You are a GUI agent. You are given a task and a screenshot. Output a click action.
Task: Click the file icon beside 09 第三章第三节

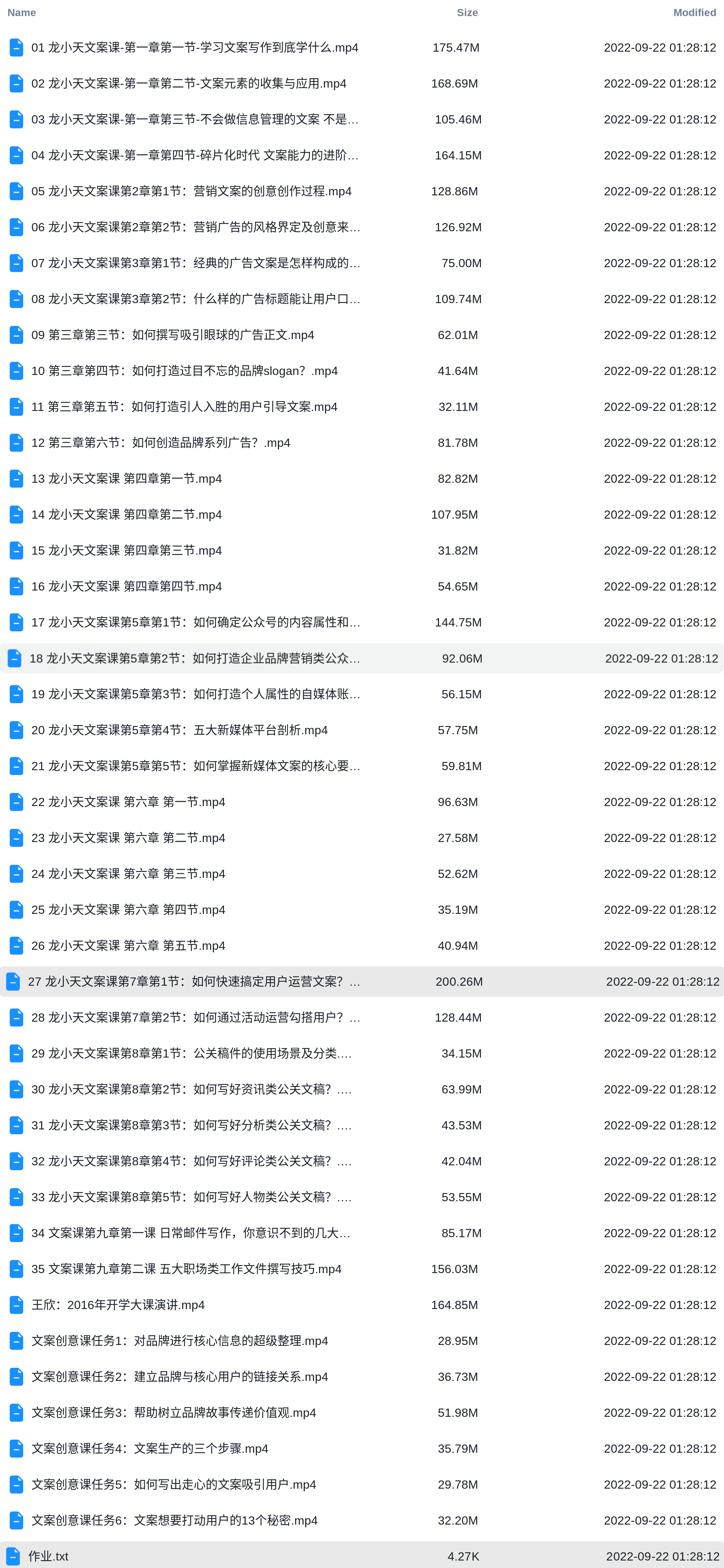tap(16, 335)
